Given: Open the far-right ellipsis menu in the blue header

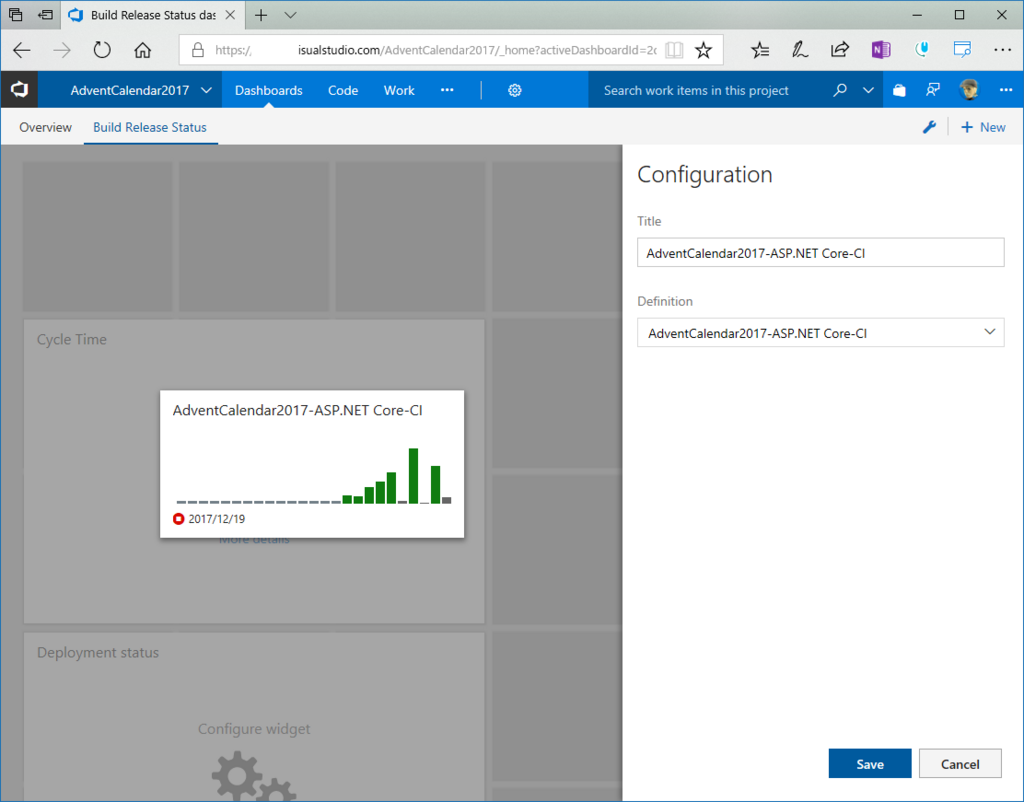Looking at the screenshot, I should click(x=1006, y=90).
